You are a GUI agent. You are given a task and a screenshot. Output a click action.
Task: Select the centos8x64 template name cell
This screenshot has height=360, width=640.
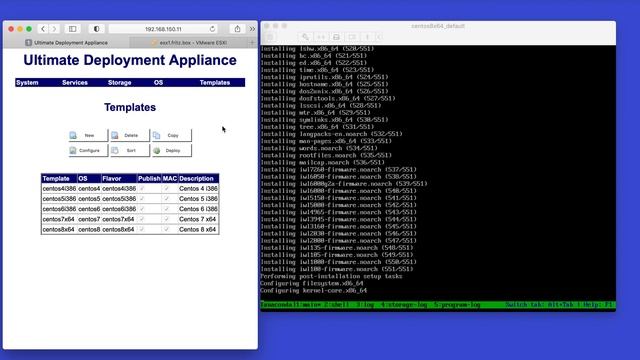(59, 229)
